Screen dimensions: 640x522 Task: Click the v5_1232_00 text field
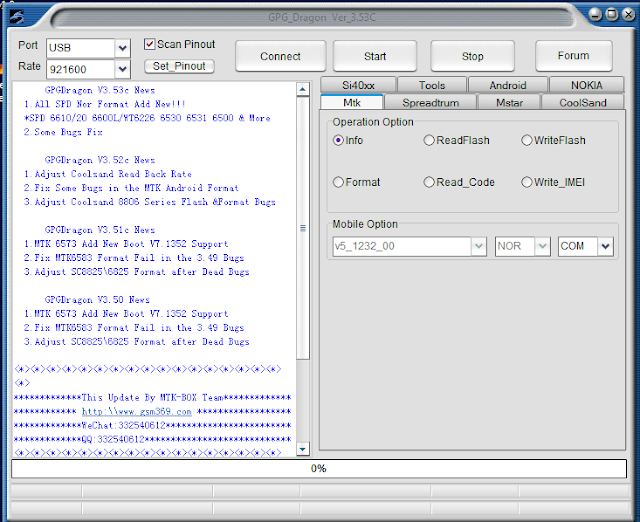tap(402, 246)
